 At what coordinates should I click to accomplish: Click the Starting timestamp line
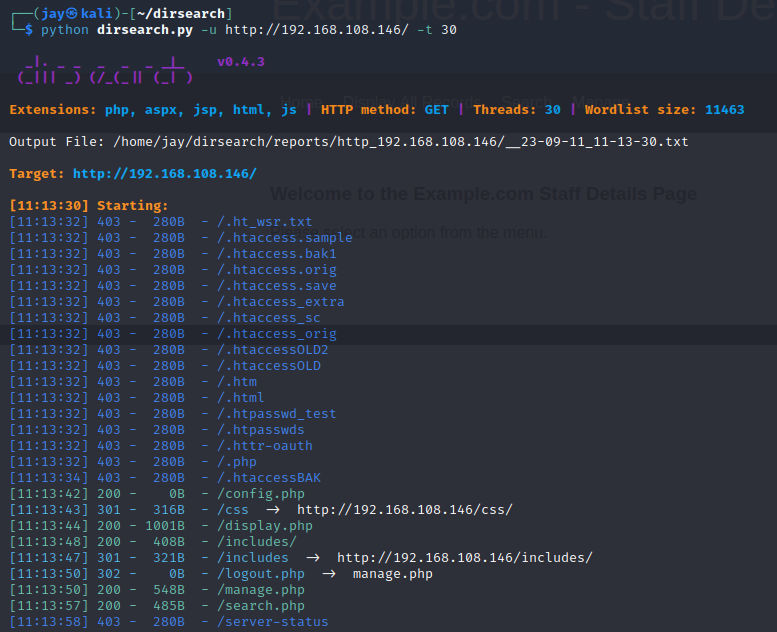(x=89, y=205)
